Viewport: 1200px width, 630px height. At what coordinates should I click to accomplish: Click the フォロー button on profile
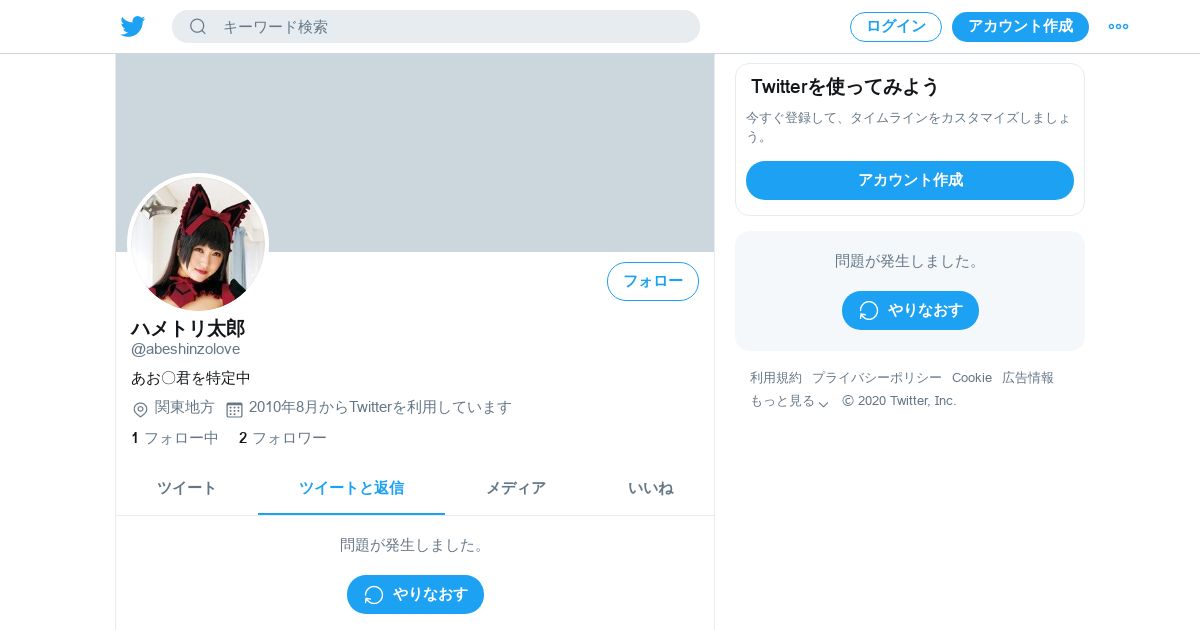click(x=653, y=281)
